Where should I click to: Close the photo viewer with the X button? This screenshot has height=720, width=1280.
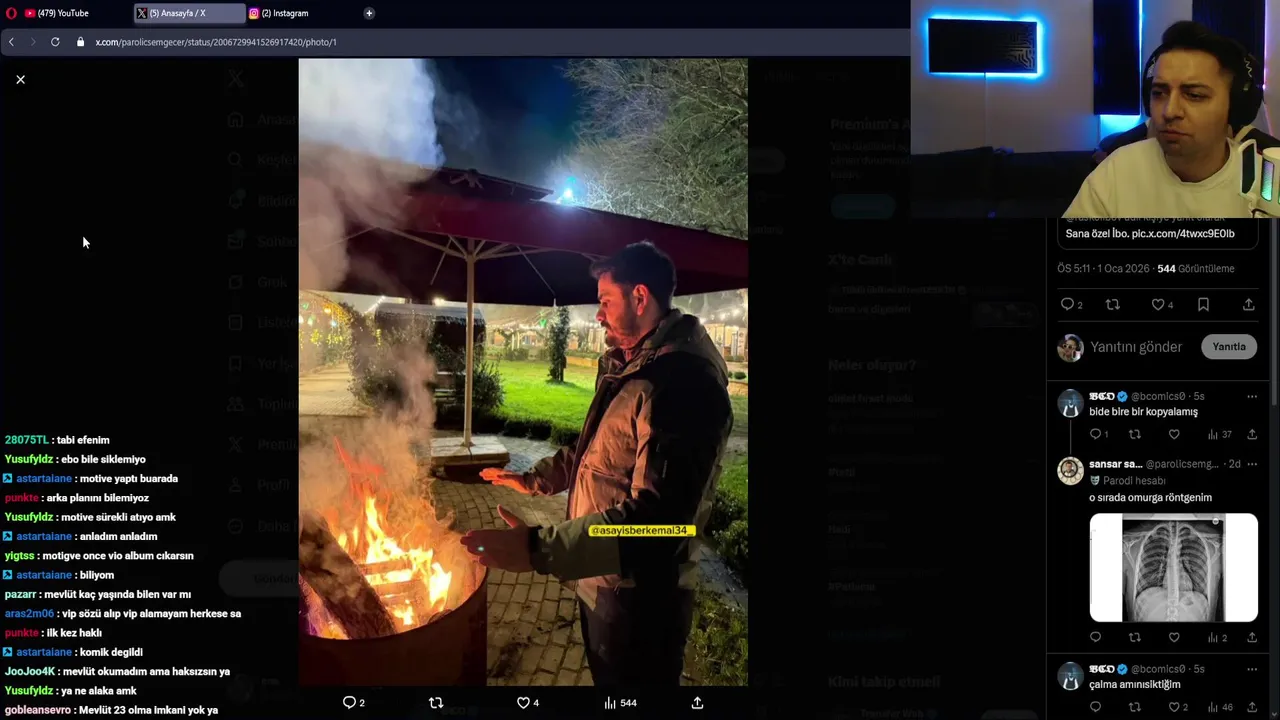coord(20,79)
